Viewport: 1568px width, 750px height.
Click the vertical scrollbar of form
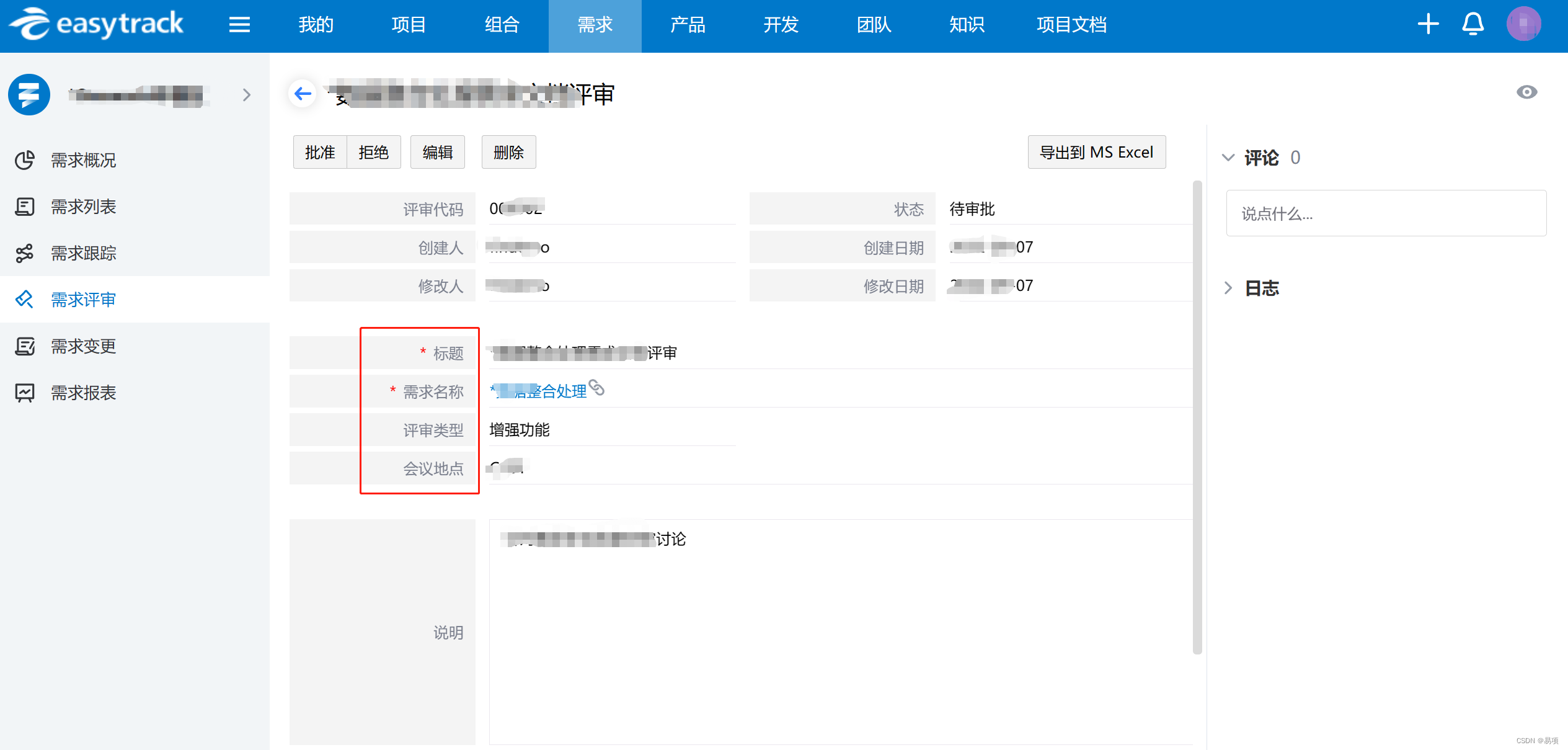click(1197, 417)
